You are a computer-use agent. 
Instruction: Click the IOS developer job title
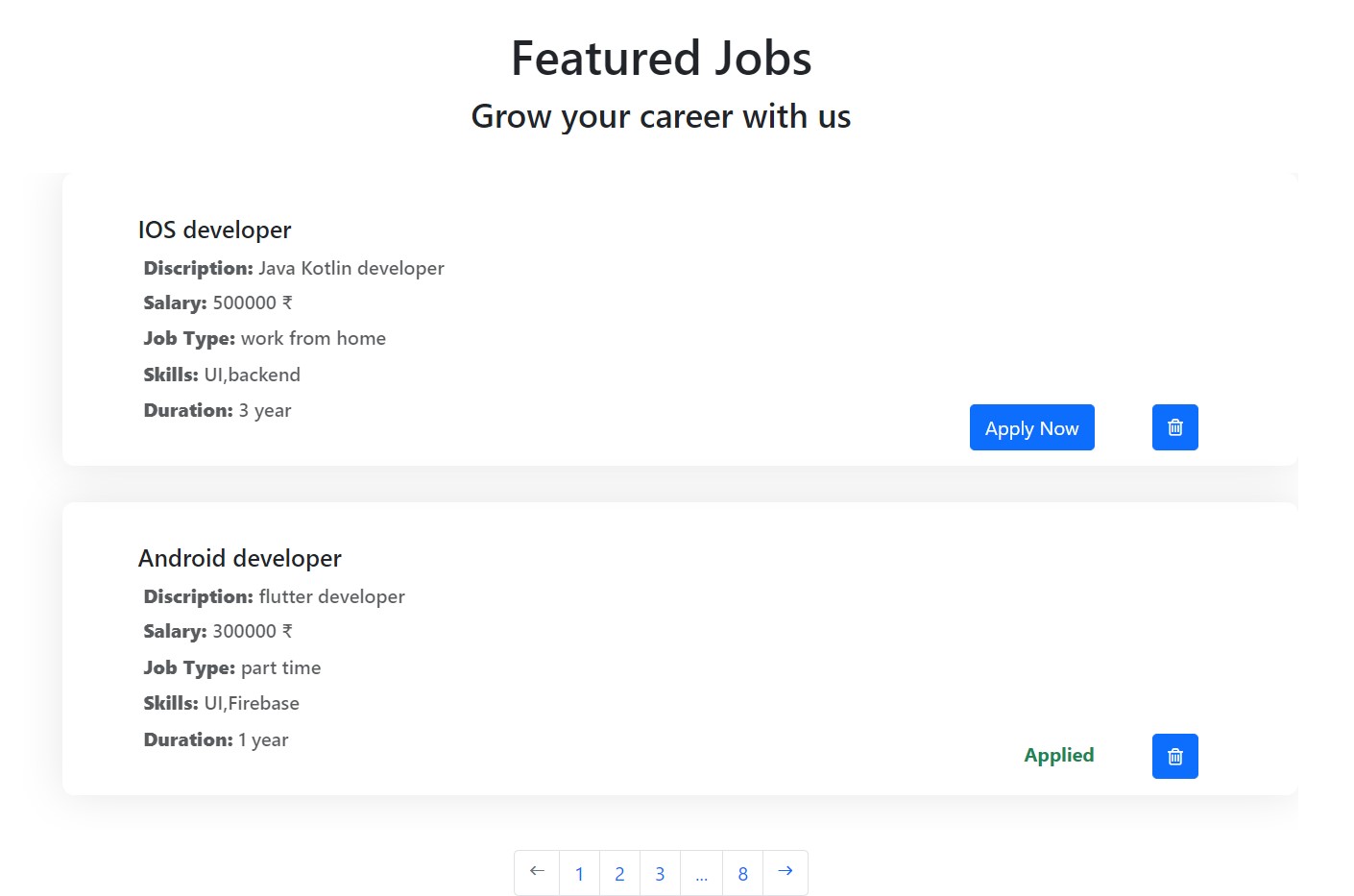click(215, 230)
